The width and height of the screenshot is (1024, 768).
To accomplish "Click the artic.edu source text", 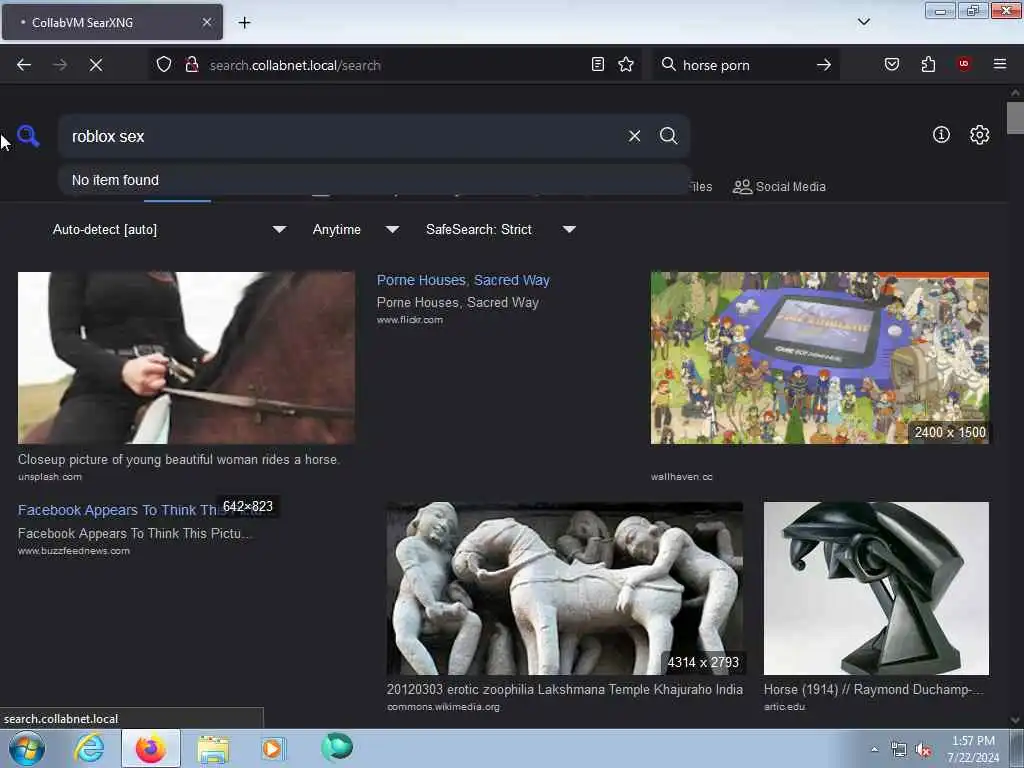I will pos(784,707).
